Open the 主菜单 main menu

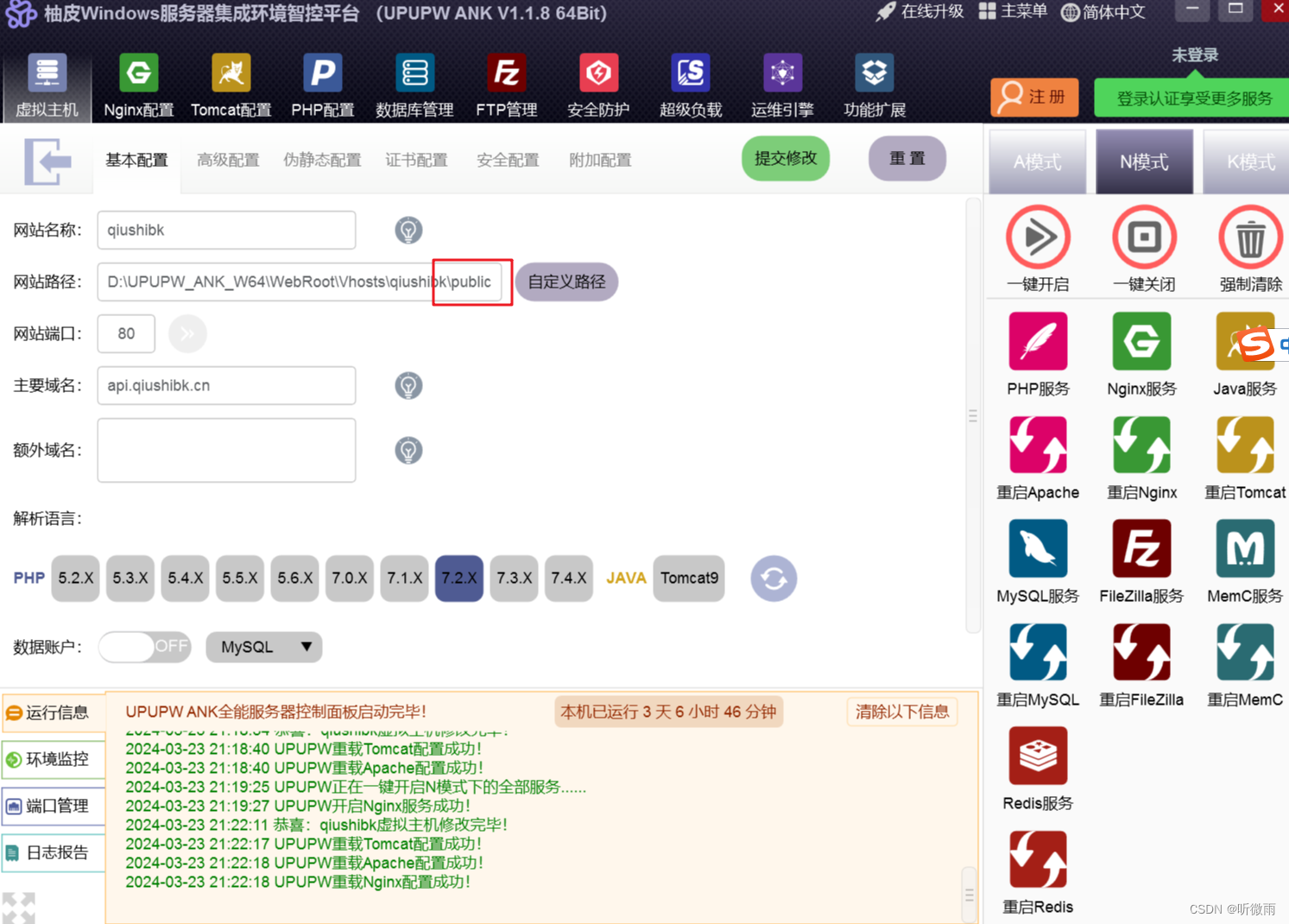tap(1013, 12)
